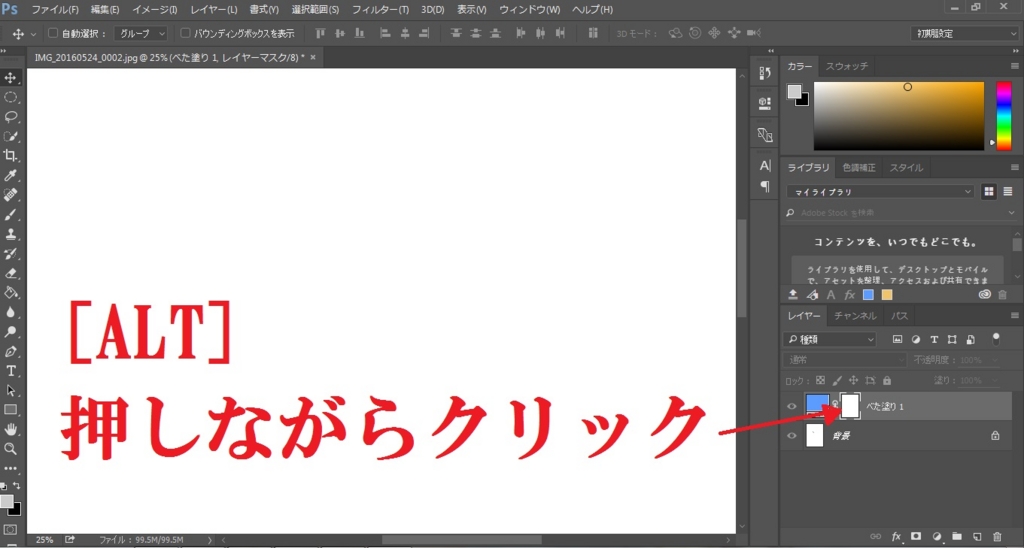Click the blue swatch in the Library panel

click(x=868, y=295)
